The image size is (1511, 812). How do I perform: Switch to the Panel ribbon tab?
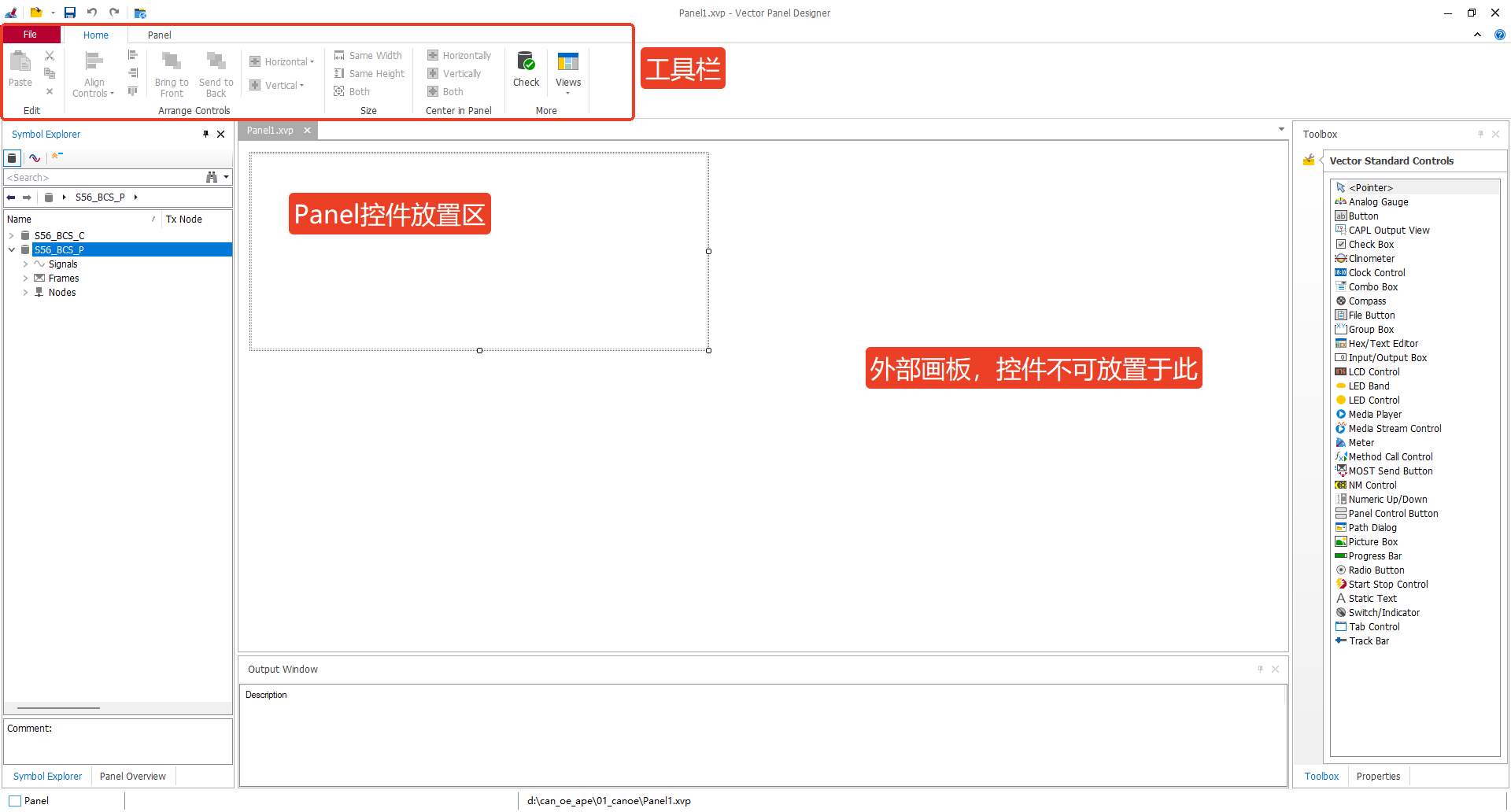[x=160, y=35]
